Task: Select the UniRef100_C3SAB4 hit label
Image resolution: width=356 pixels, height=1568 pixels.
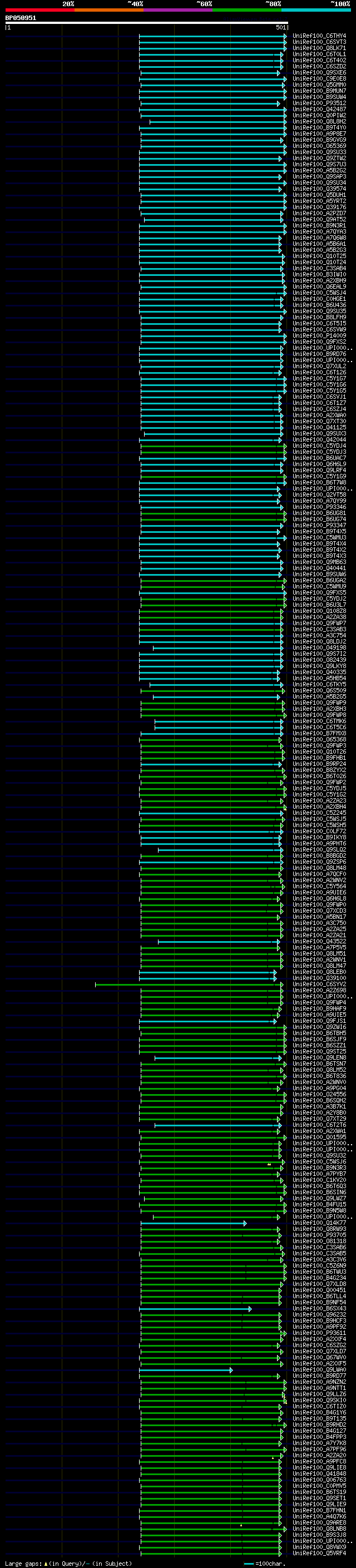Action: coord(319,269)
